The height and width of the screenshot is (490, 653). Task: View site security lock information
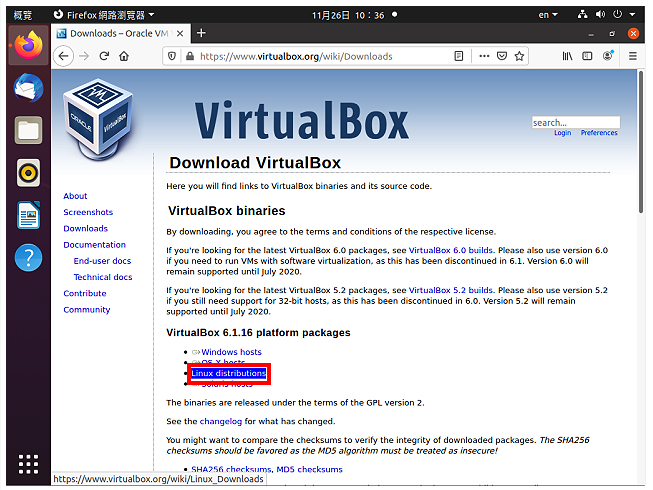coord(190,56)
